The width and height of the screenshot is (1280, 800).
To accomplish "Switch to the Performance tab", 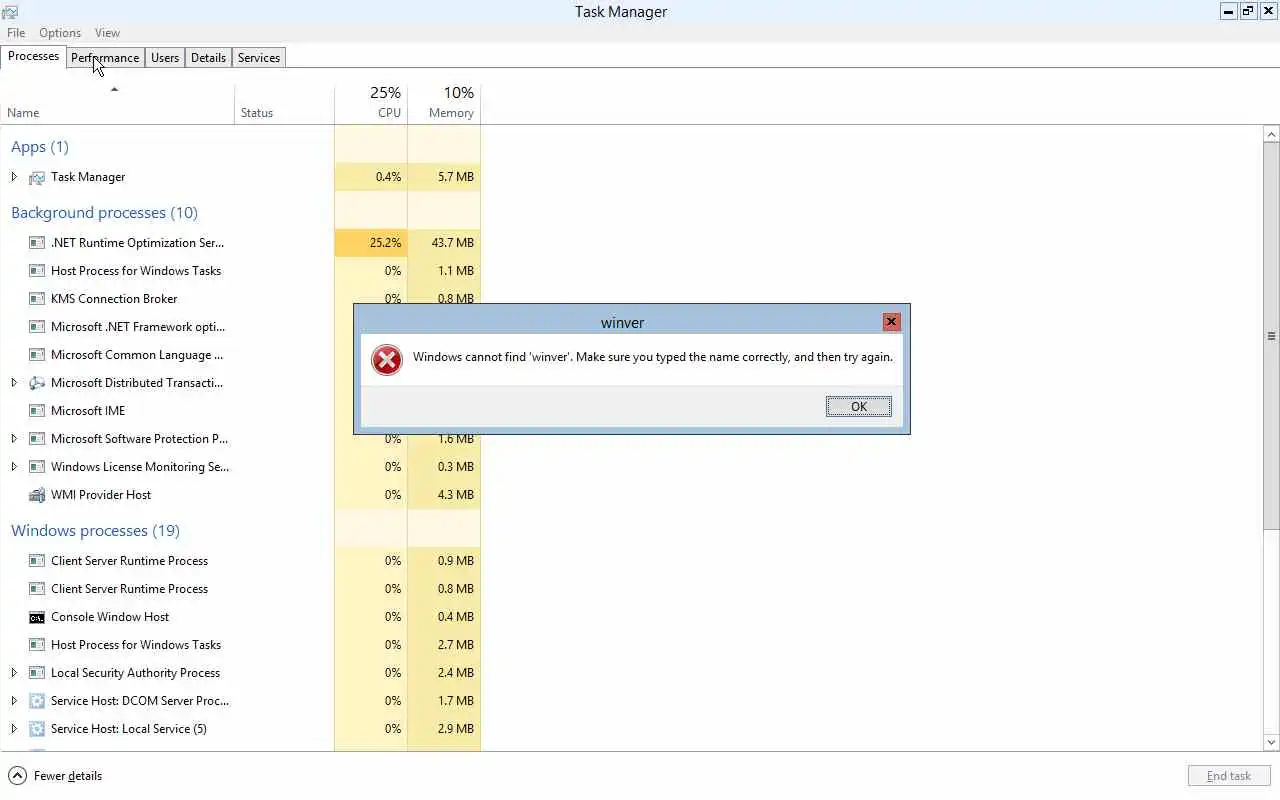I will point(105,58).
